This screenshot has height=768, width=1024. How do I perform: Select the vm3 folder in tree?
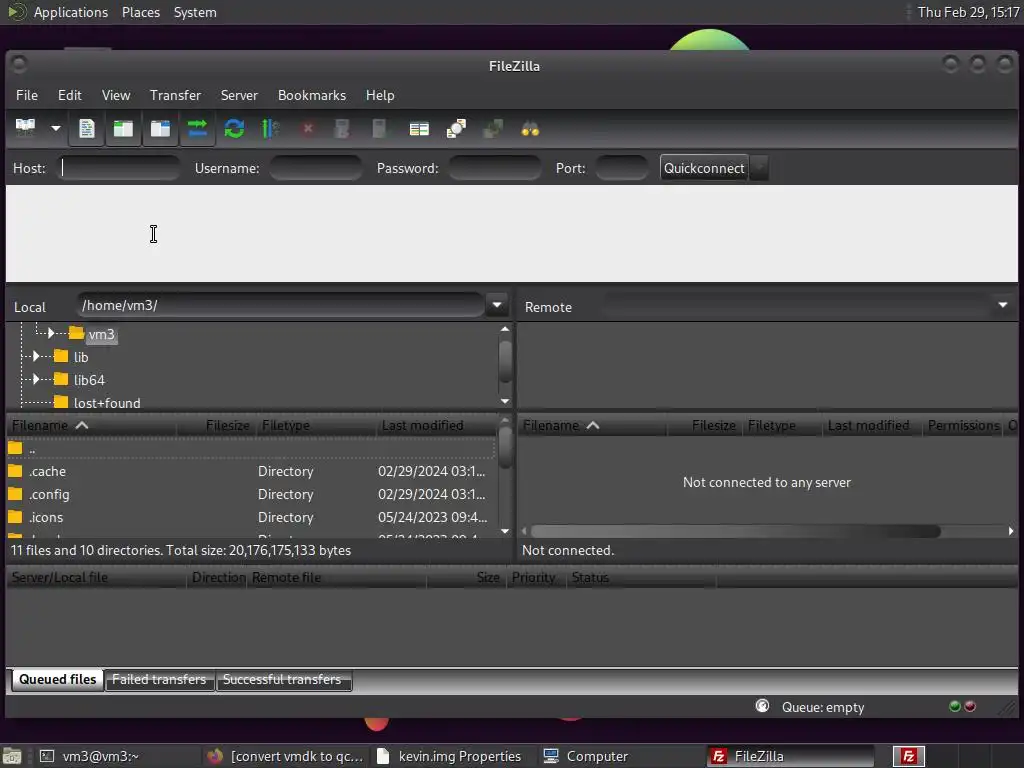[101, 334]
